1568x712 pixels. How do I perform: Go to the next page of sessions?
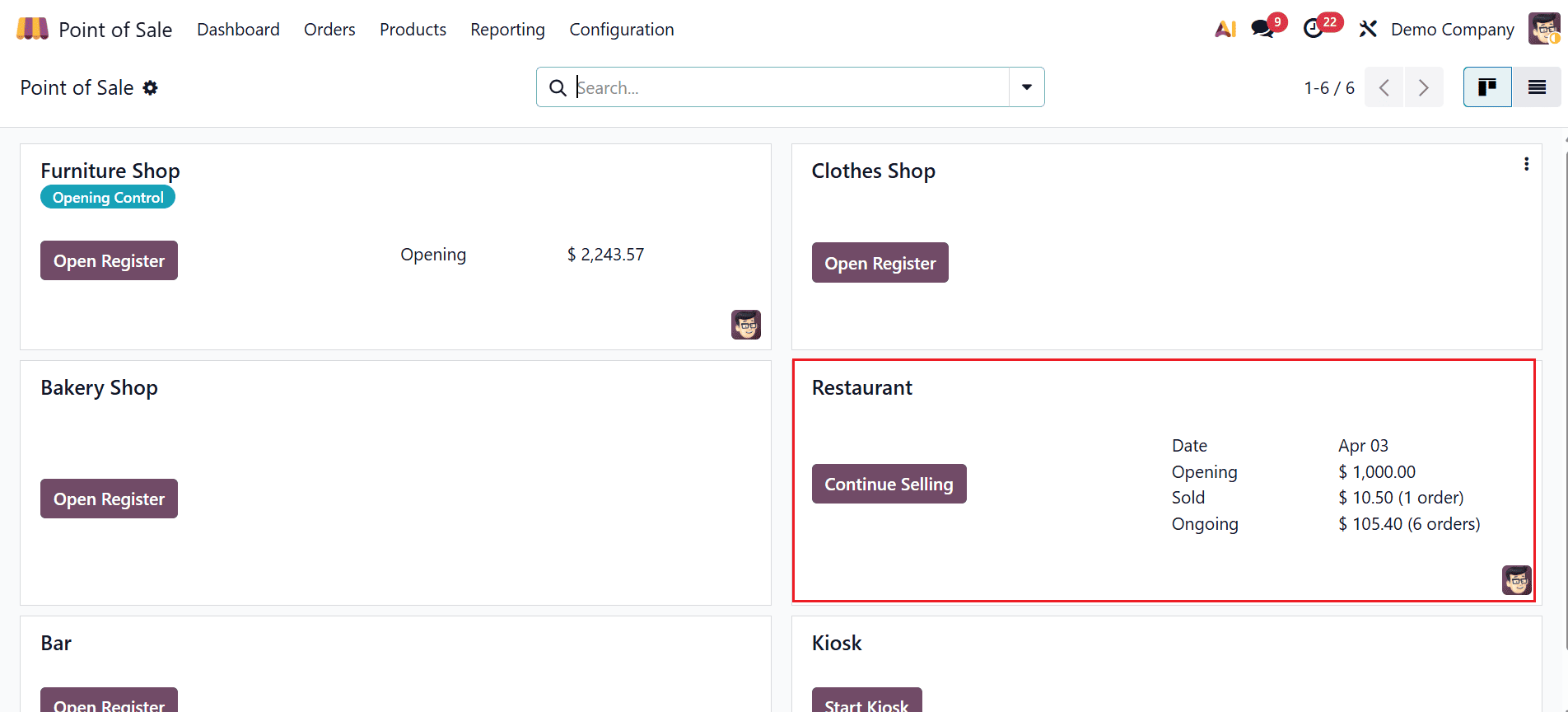point(1424,87)
